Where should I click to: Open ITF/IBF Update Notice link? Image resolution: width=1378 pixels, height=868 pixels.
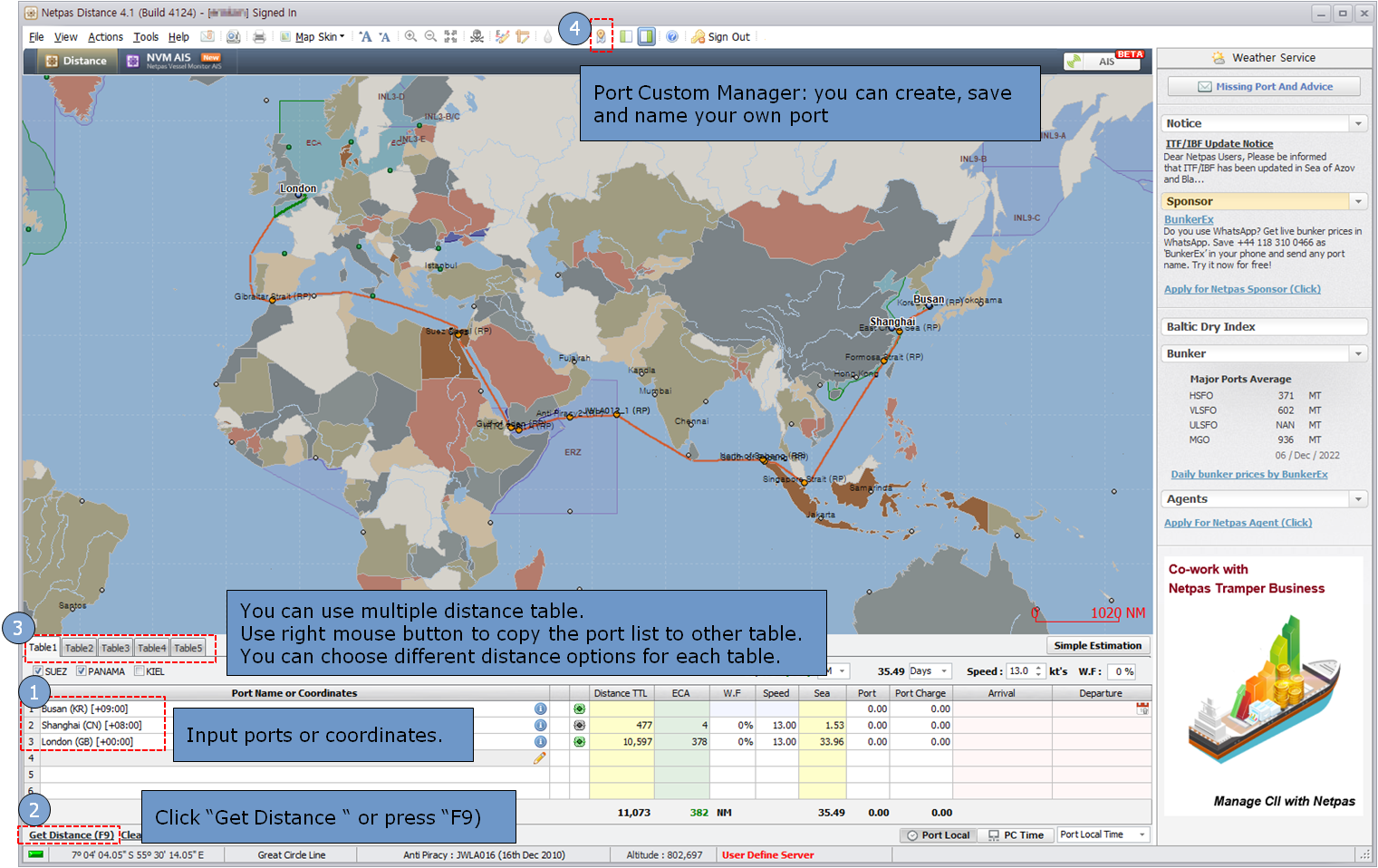pos(1219,144)
